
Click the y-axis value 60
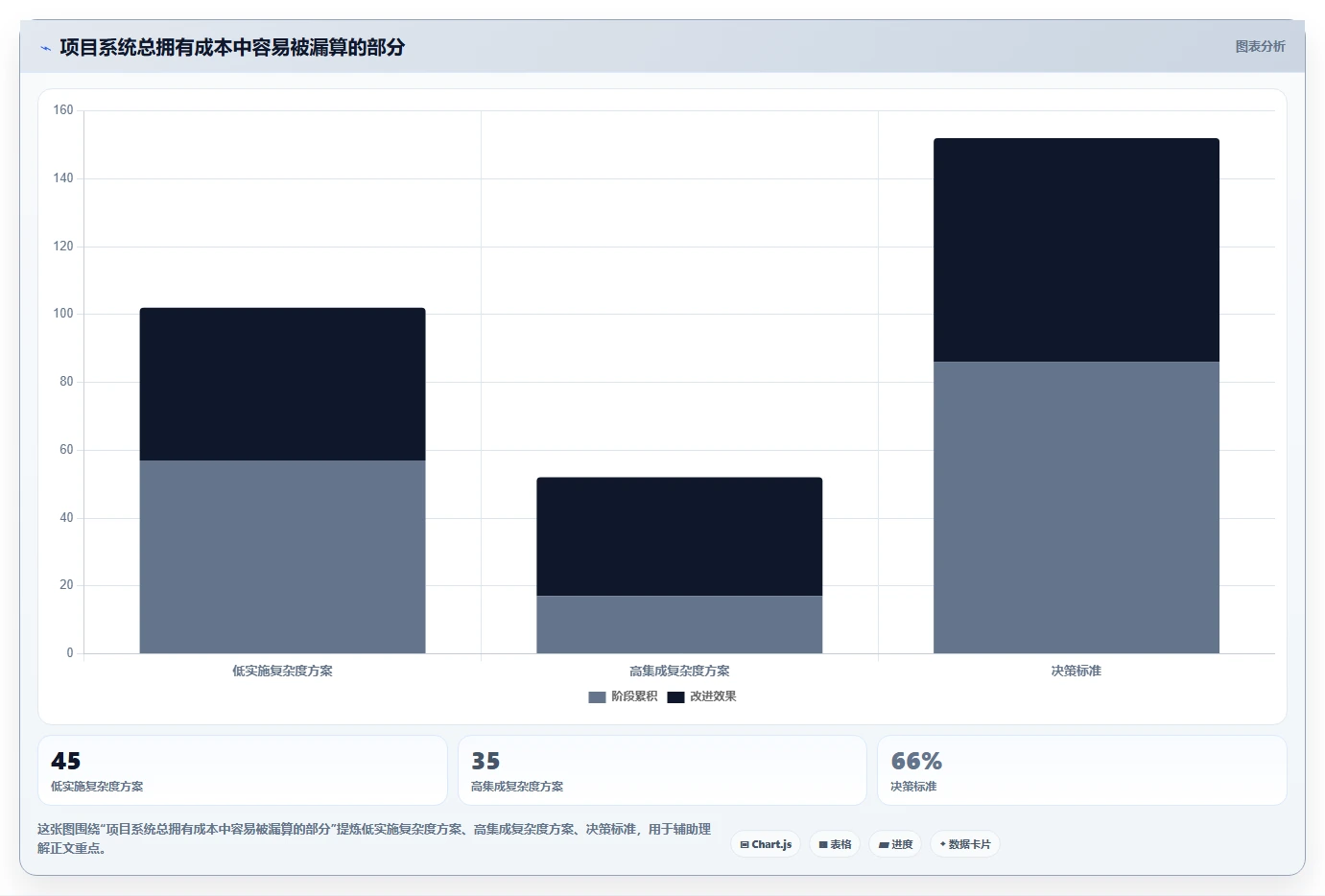point(66,450)
